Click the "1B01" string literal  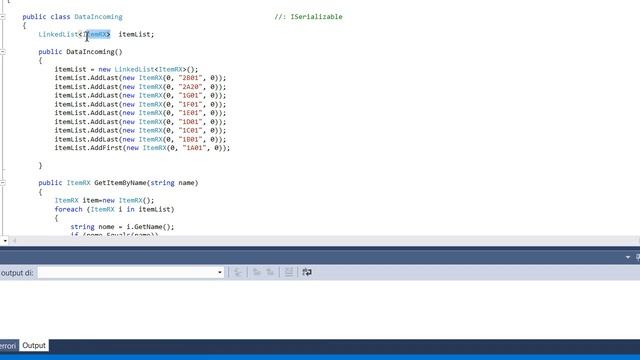191,139
